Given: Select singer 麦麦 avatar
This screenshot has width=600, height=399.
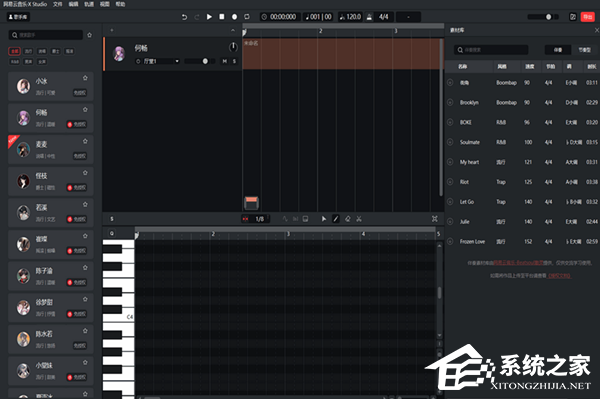Looking at the screenshot, I should (23, 150).
